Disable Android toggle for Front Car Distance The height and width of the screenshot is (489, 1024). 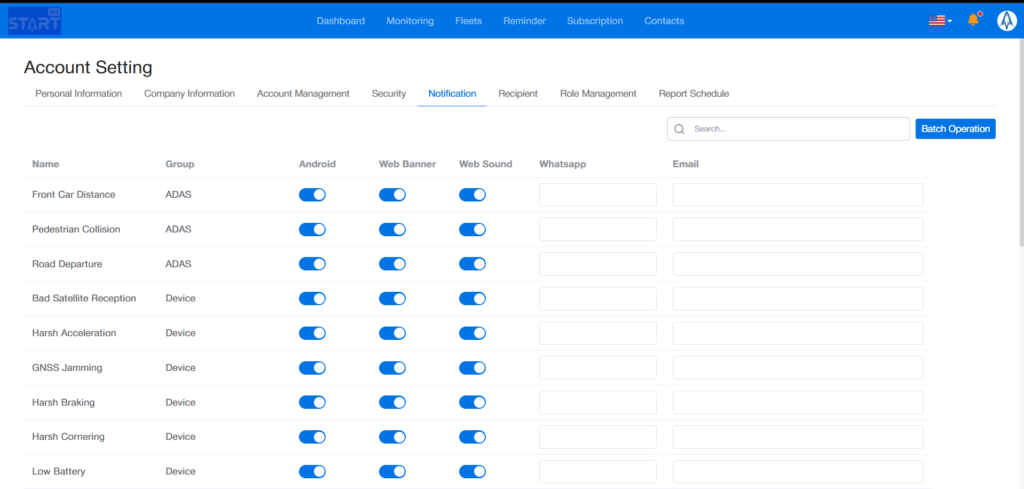click(x=312, y=195)
